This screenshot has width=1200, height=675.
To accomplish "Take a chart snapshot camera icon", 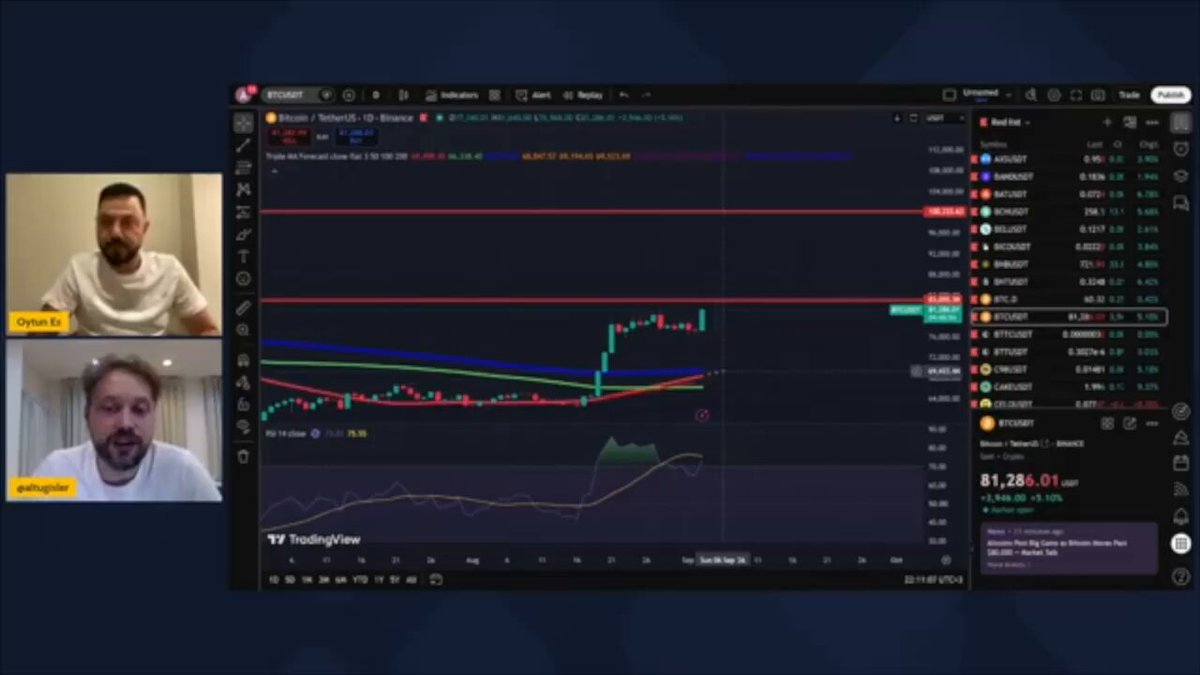I will 1099,95.
